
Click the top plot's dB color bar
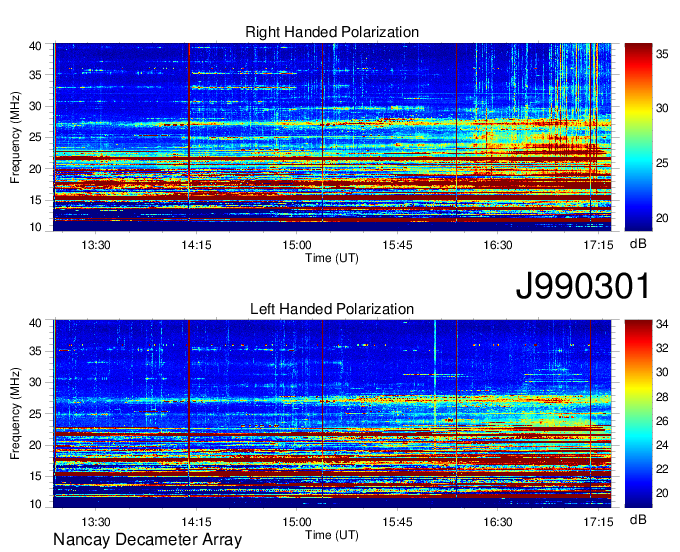pos(638,137)
